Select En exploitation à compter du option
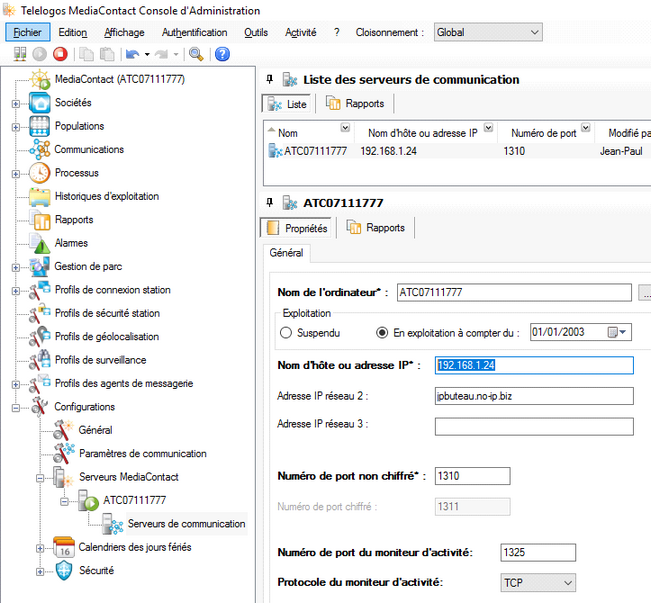The image size is (651, 603). click(382, 333)
